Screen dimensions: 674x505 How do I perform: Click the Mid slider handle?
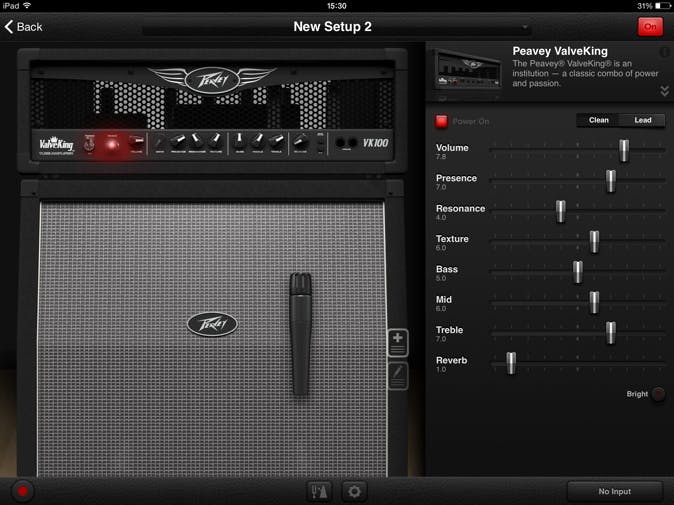(594, 302)
